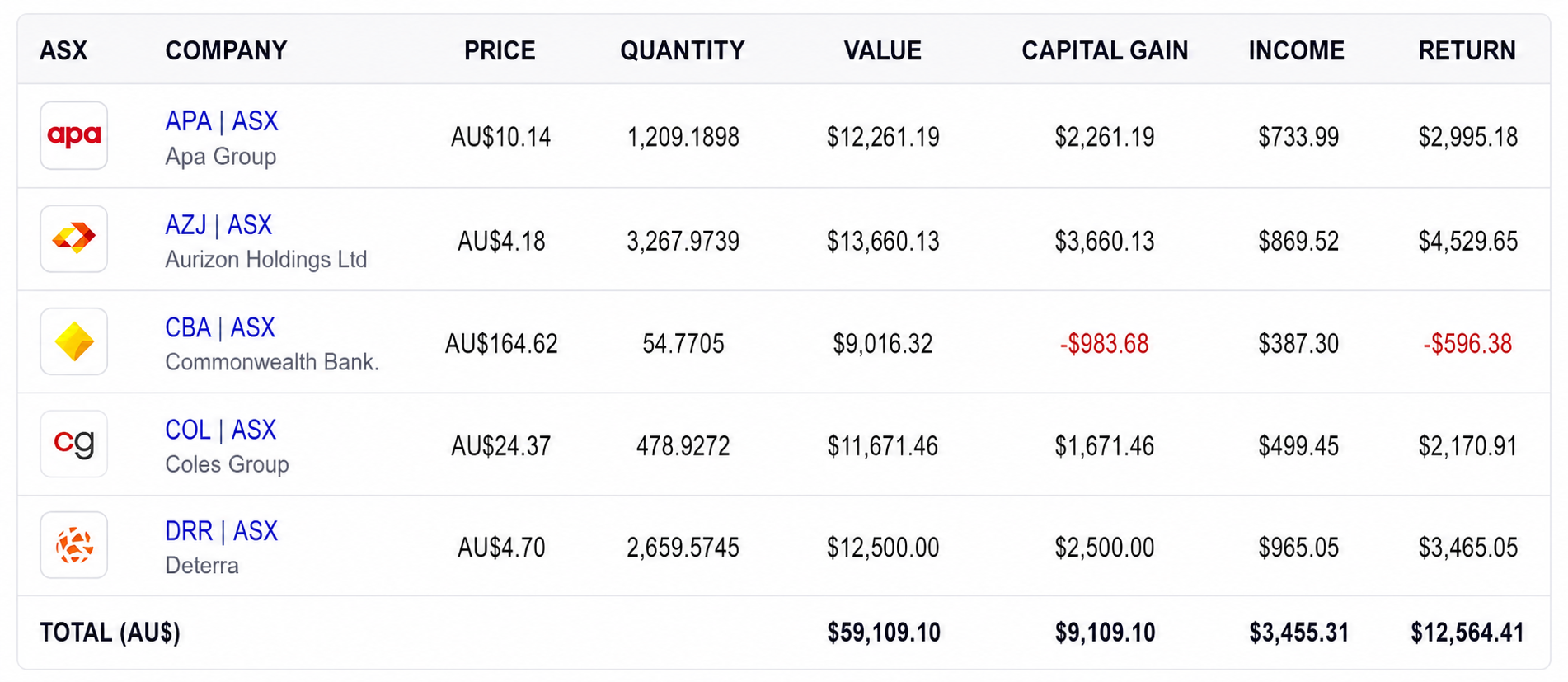This screenshot has width=1568, height=682.
Task: Select the Coles Group company name
Action: click(x=227, y=465)
